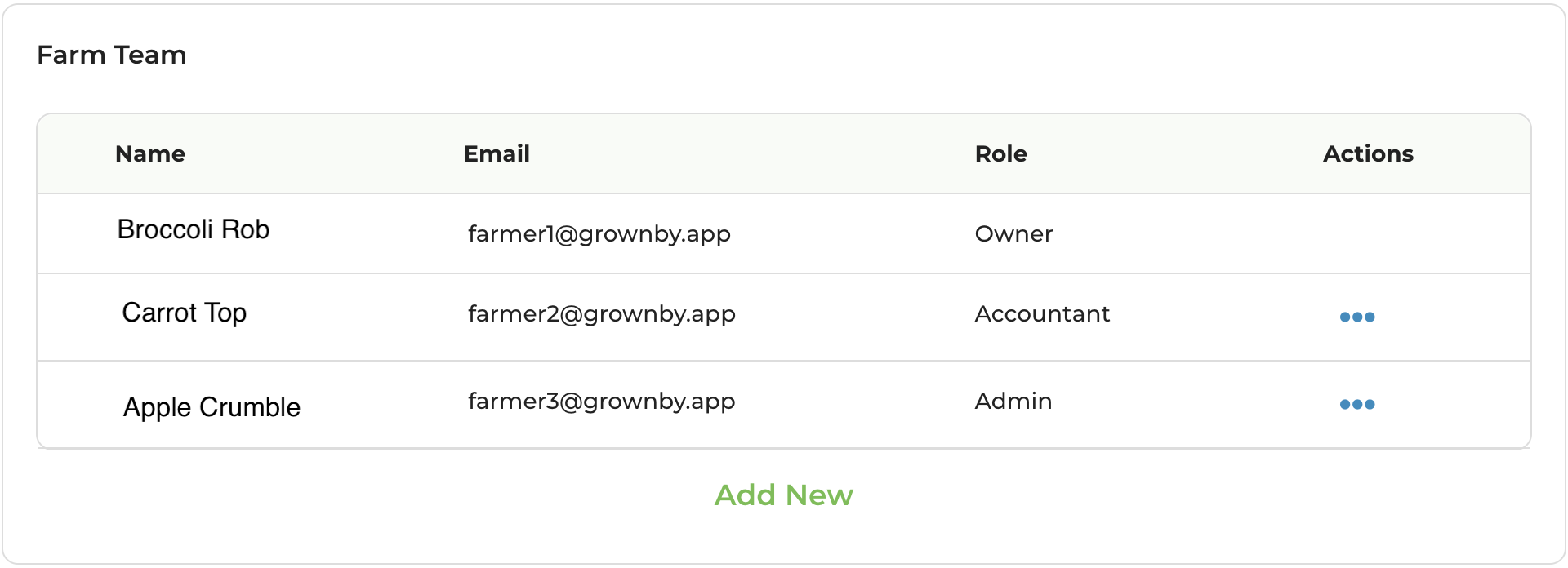Screen dimensions: 1568x568
Task: Click the Name column header
Action: point(150,153)
